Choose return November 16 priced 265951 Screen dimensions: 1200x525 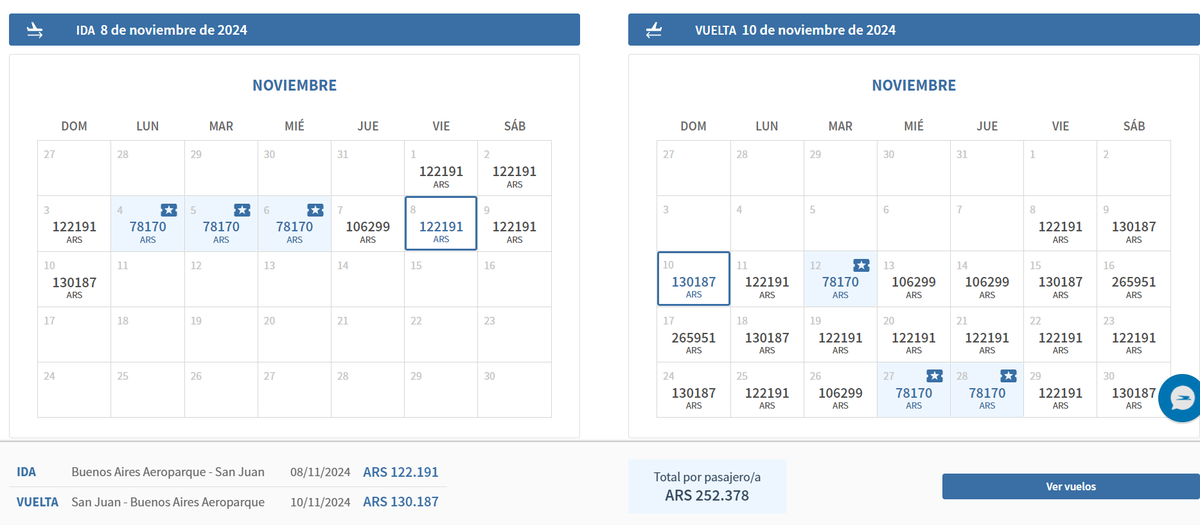click(x=1134, y=282)
